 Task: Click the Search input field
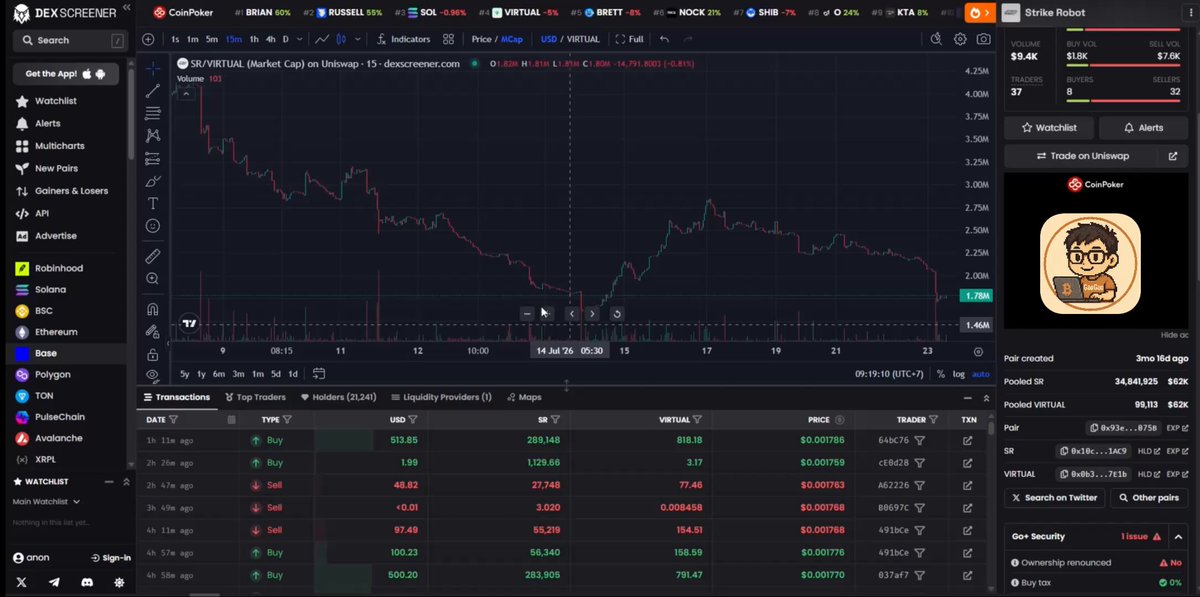[x=68, y=41]
